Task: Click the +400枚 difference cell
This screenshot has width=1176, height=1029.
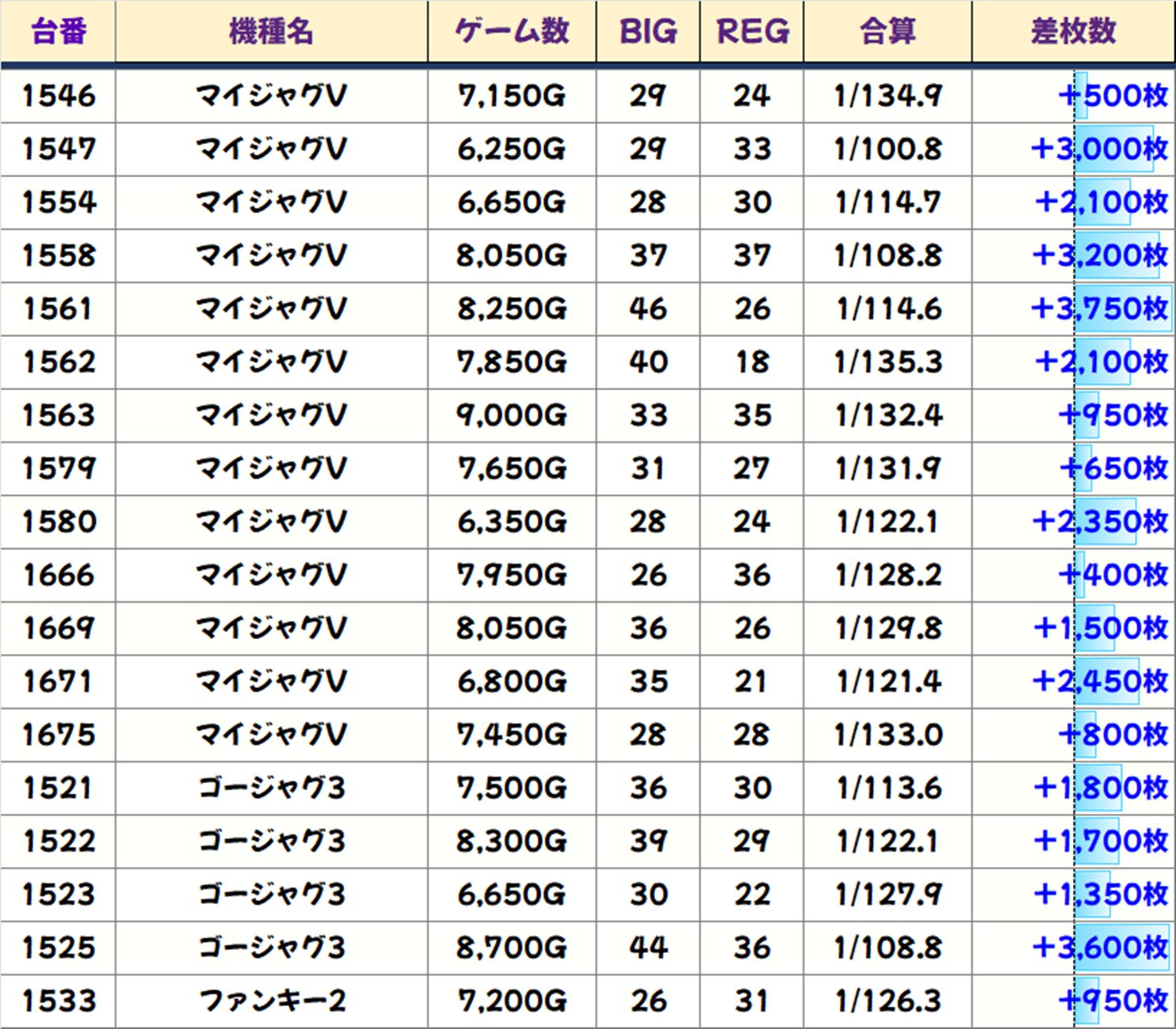Action: 1113,575
